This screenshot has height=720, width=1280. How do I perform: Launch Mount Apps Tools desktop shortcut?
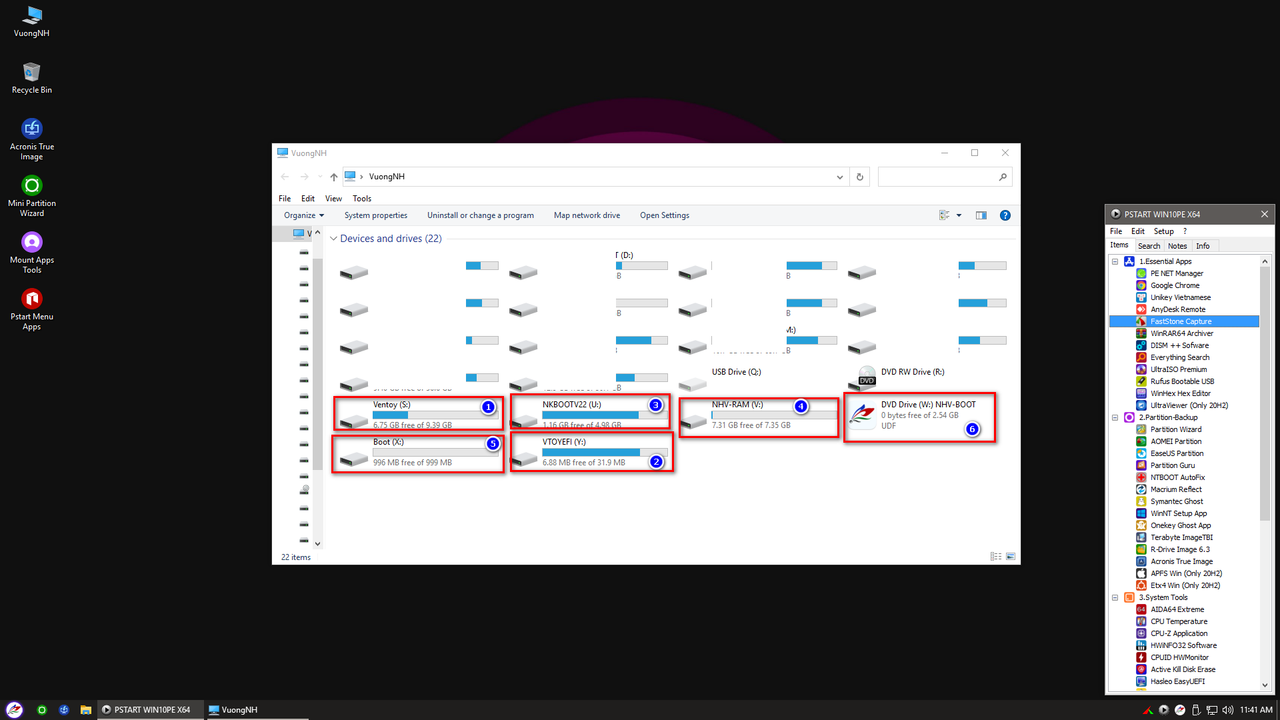(x=32, y=253)
